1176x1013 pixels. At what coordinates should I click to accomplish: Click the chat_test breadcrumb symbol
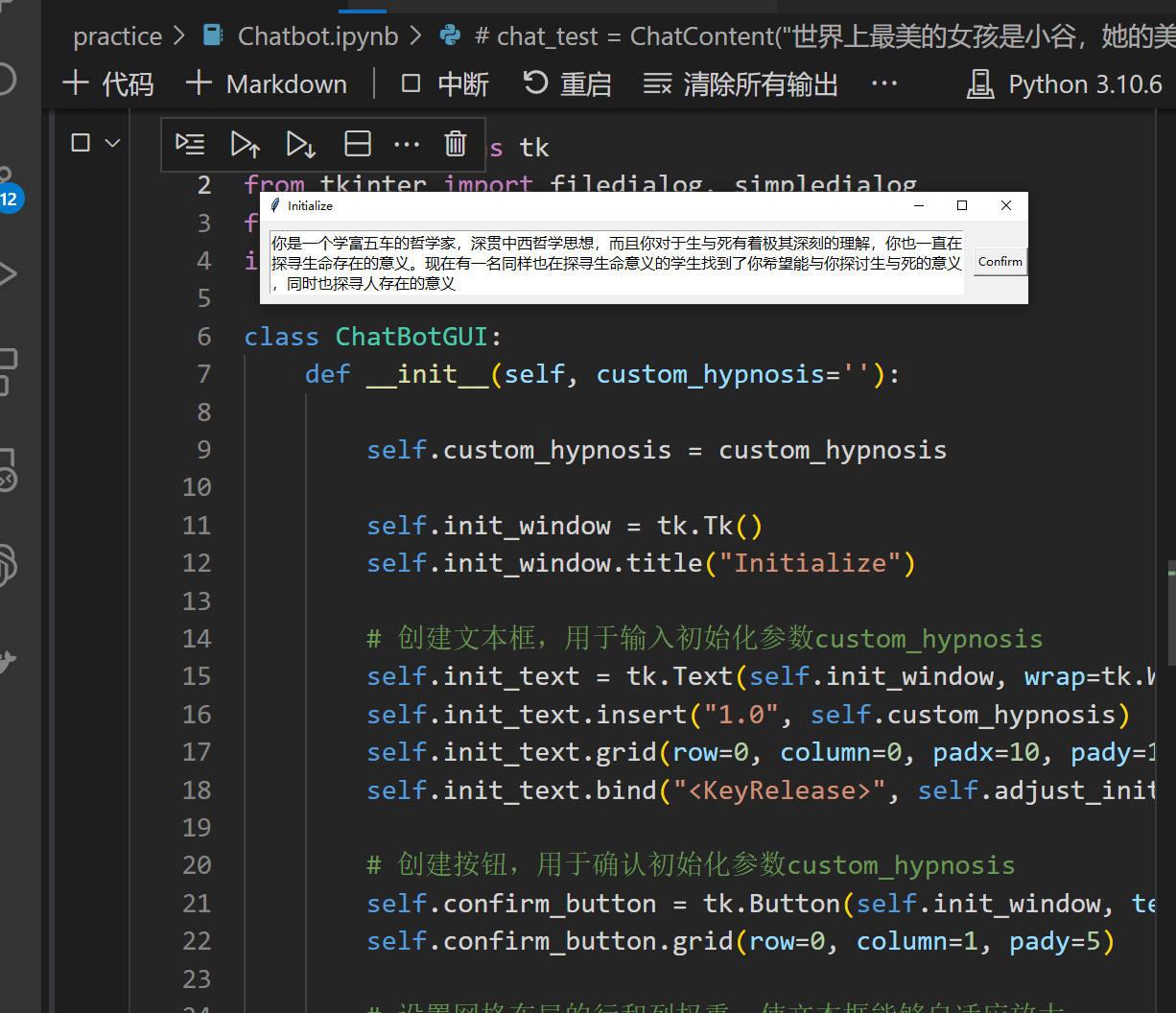pos(824,36)
